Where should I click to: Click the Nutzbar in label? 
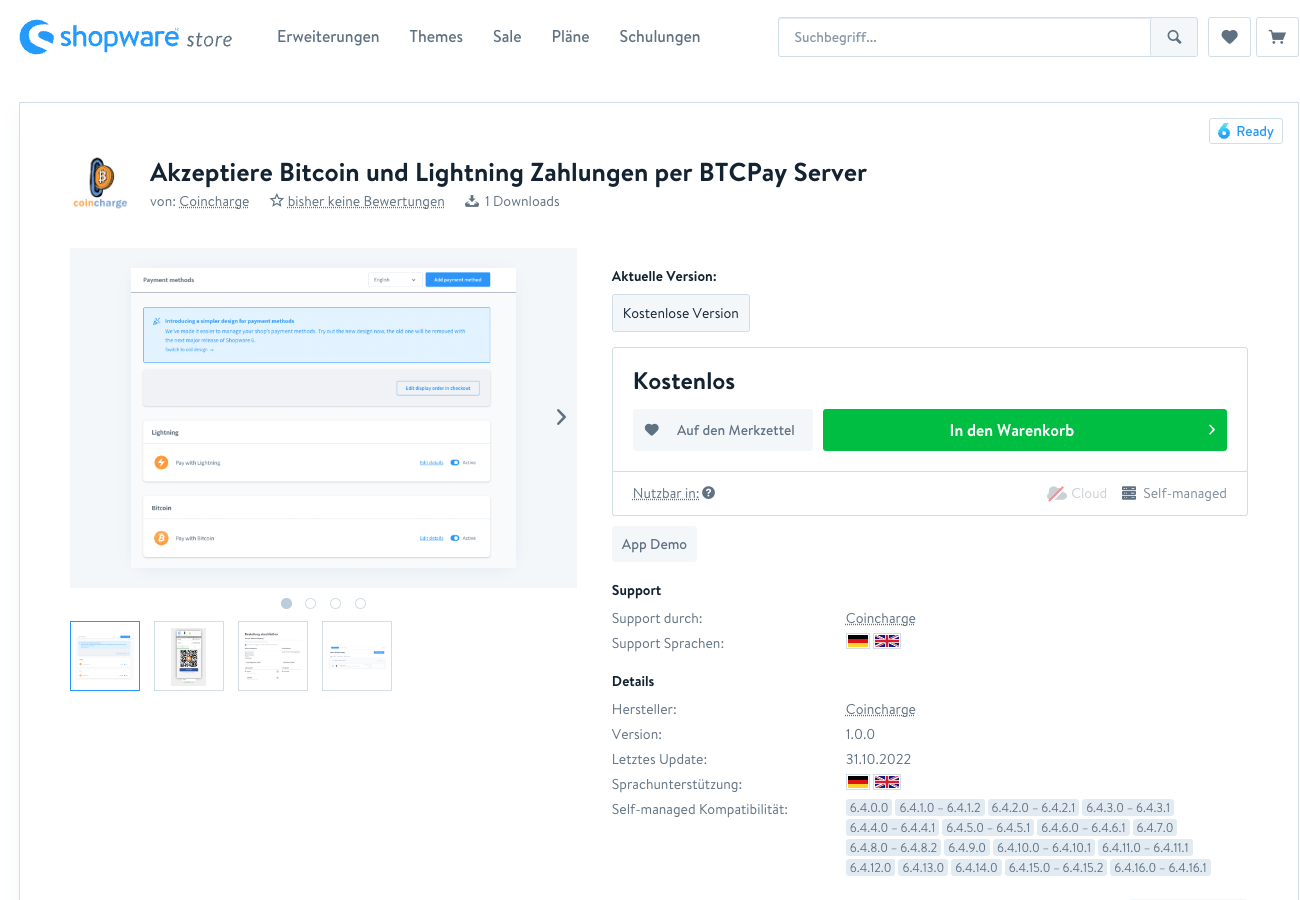point(666,493)
